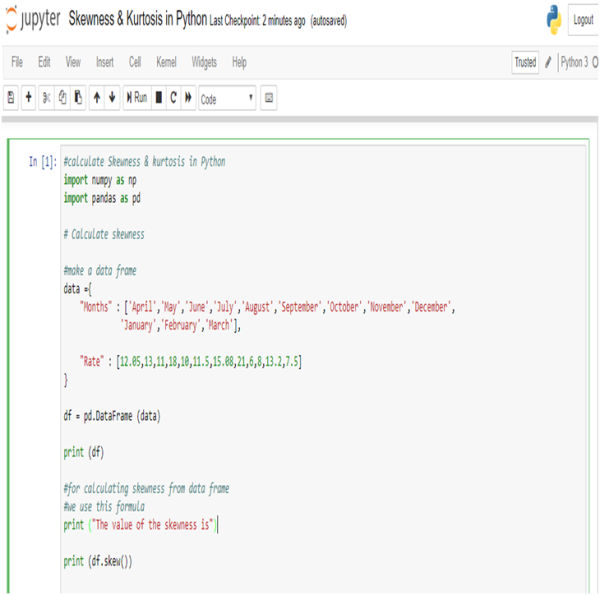Restart kernel and rerun whole notebook
The height and width of the screenshot is (595, 600).
point(188,99)
